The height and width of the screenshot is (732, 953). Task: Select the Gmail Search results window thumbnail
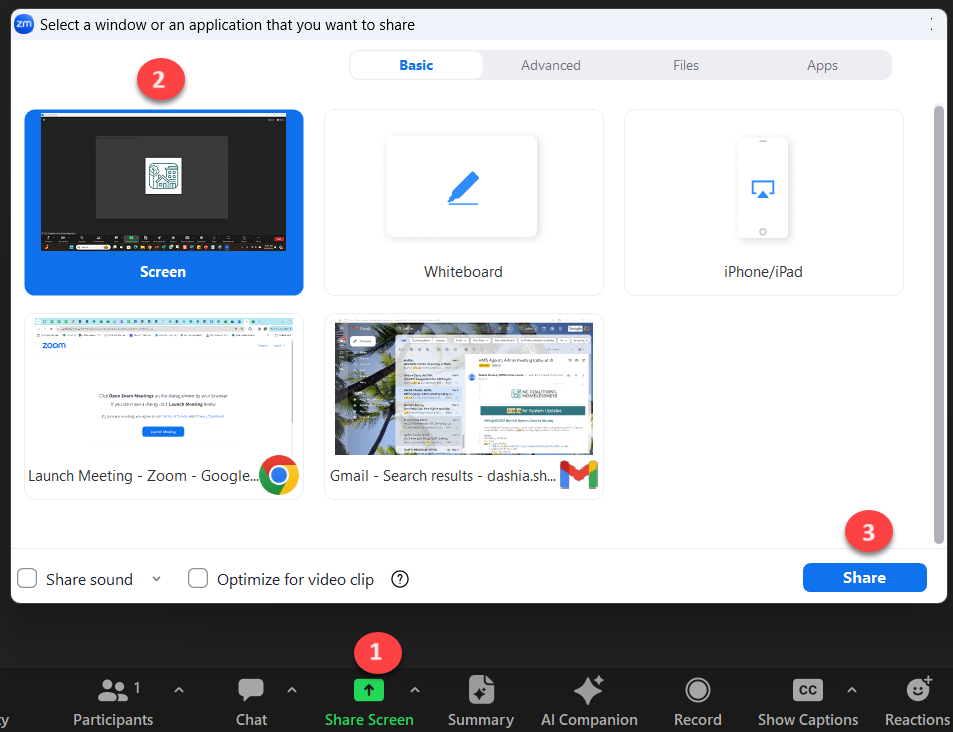tap(463, 390)
